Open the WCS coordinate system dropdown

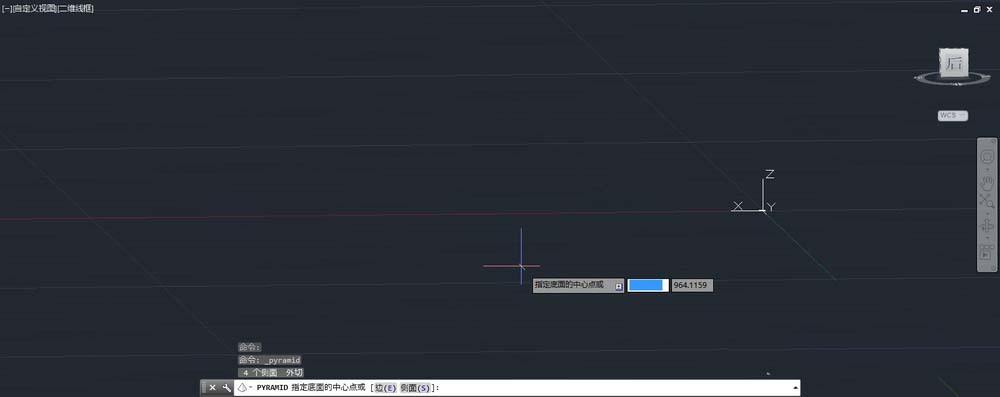[952, 116]
